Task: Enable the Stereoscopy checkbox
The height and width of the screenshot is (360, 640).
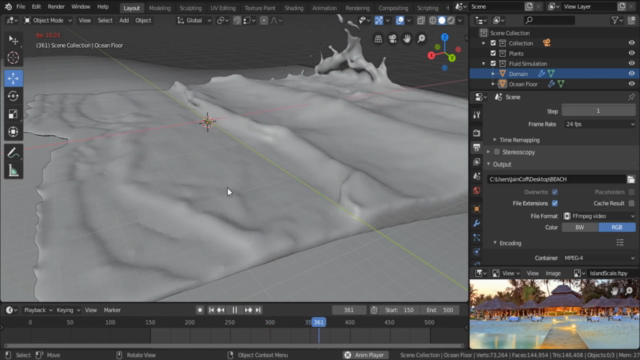Action: tap(497, 152)
